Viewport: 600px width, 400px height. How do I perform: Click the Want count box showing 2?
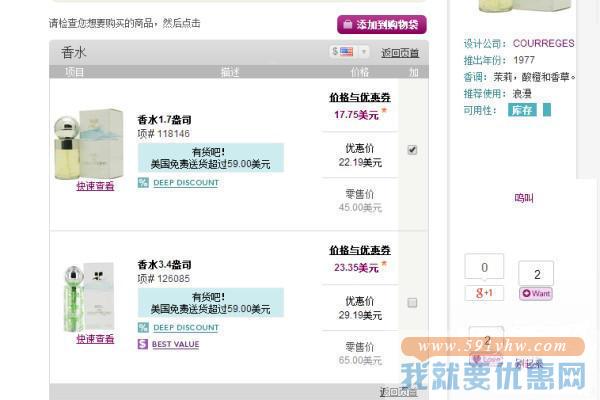pyautogui.click(x=536, y=273)
